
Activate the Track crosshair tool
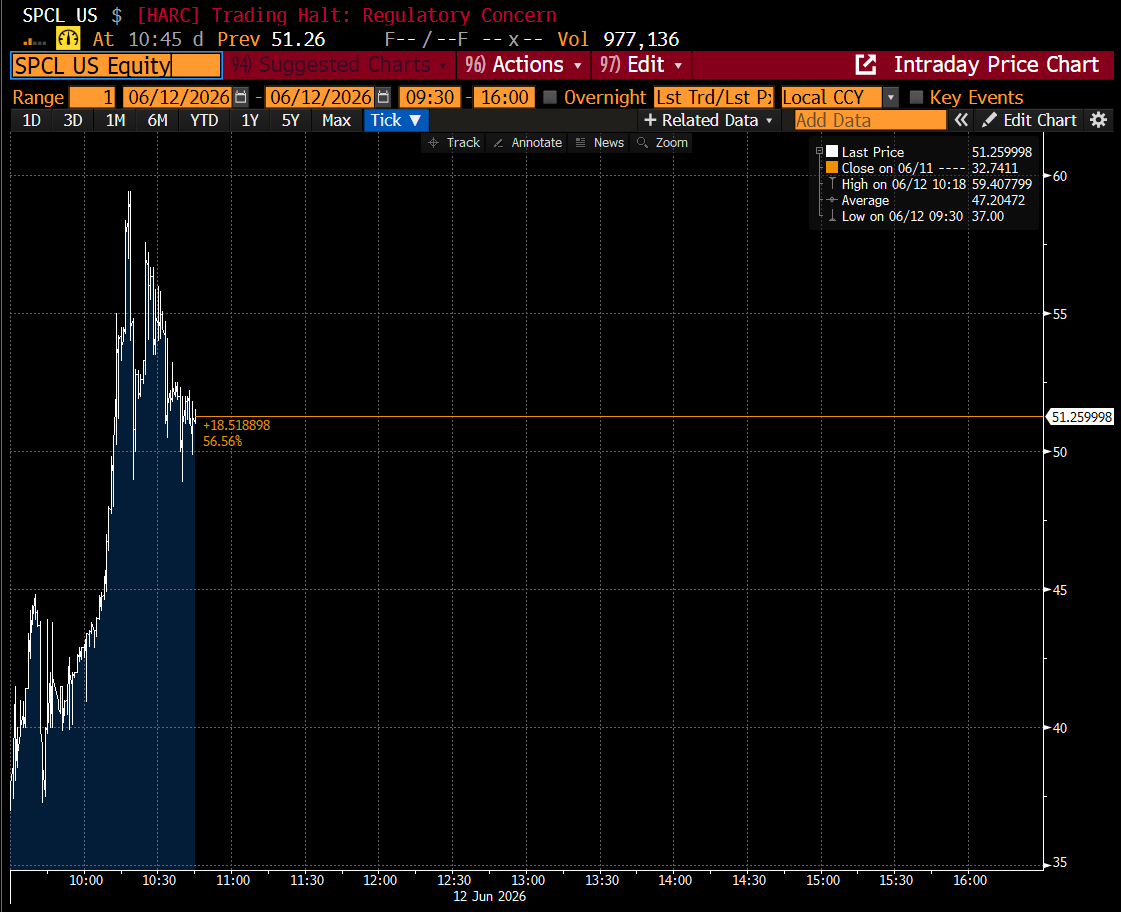453,143
